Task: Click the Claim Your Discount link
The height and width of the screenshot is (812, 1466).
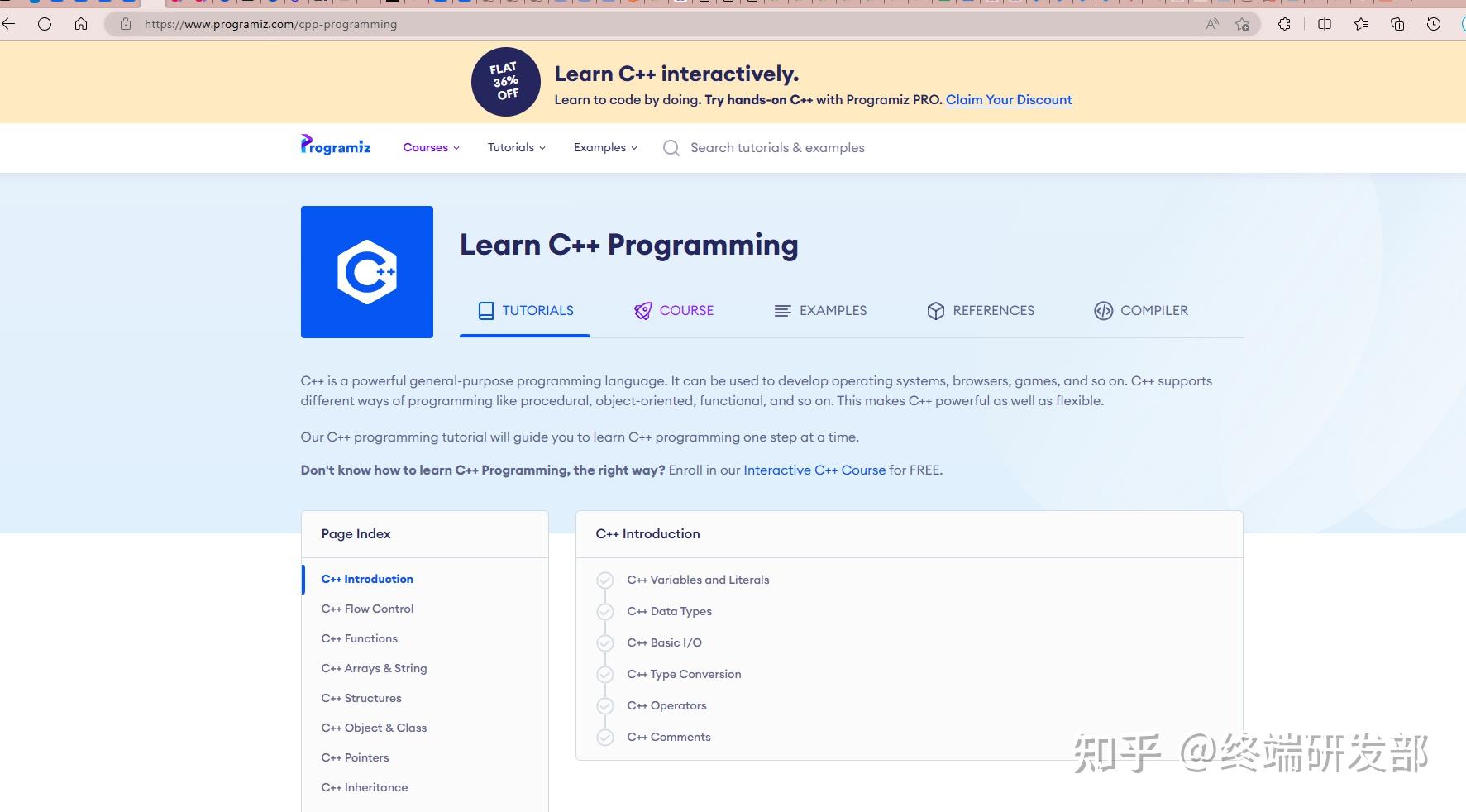Action: coord(1009,100)
